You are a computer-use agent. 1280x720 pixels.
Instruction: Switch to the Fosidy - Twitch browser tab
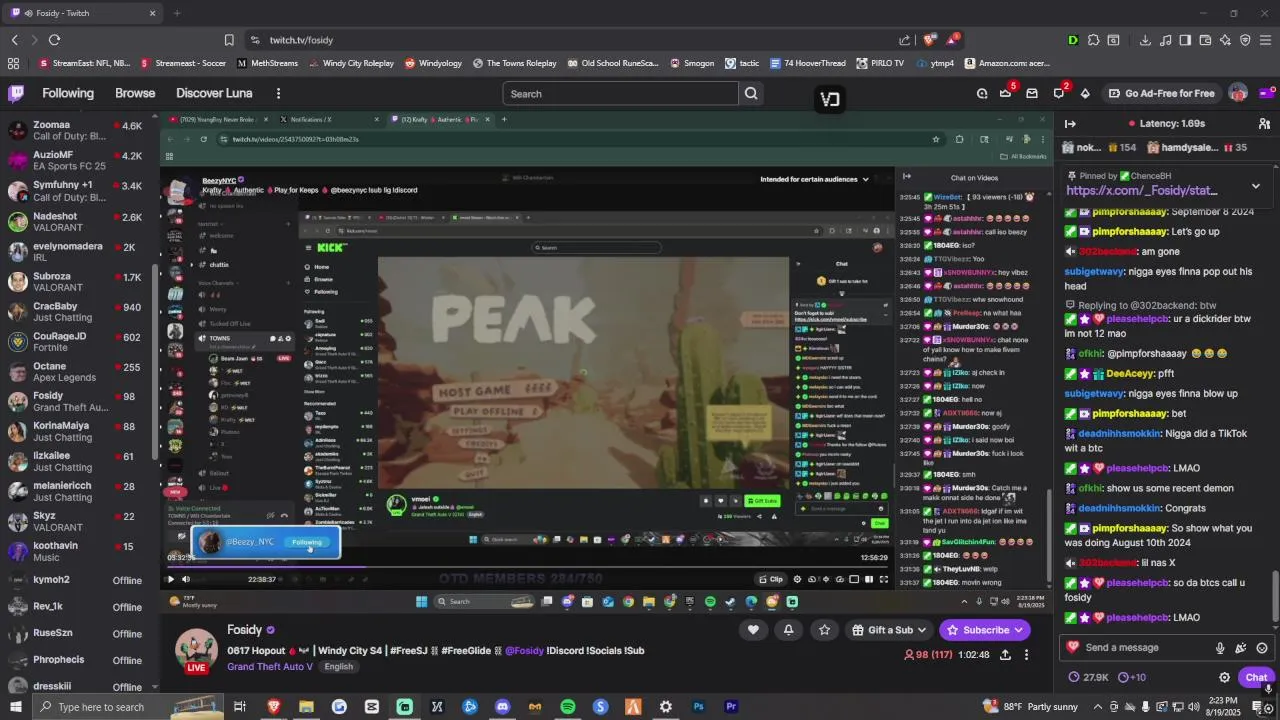[83, 13]
